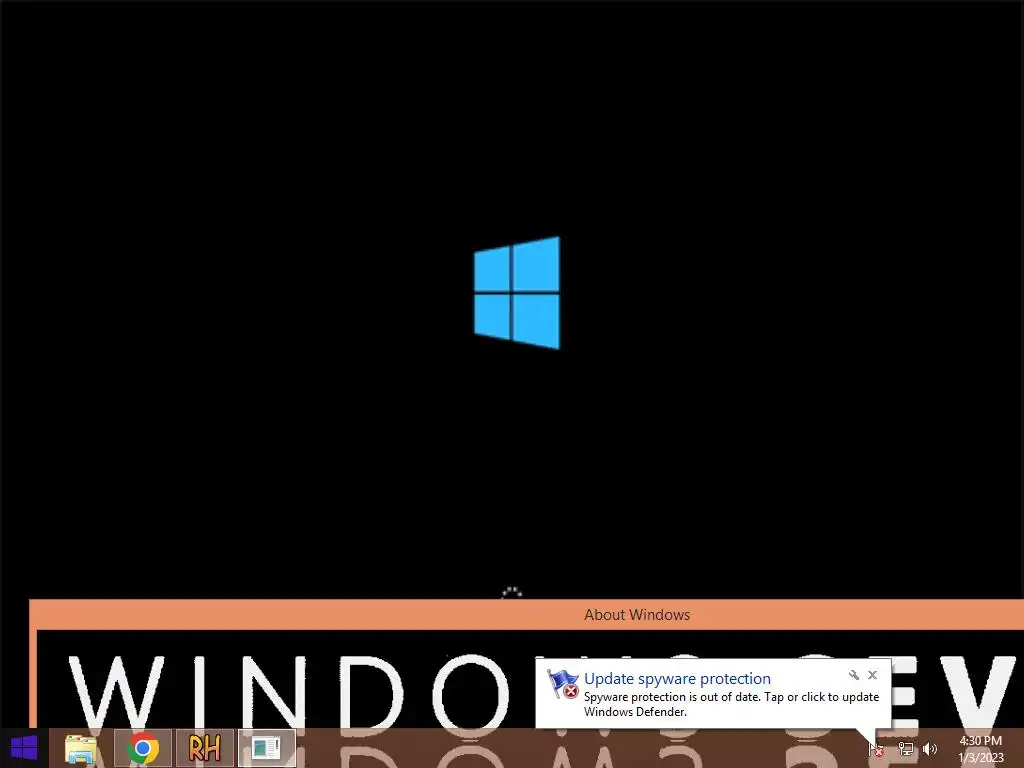
Task: Click the blue flag icon in the notification
Action: (563, 684)
